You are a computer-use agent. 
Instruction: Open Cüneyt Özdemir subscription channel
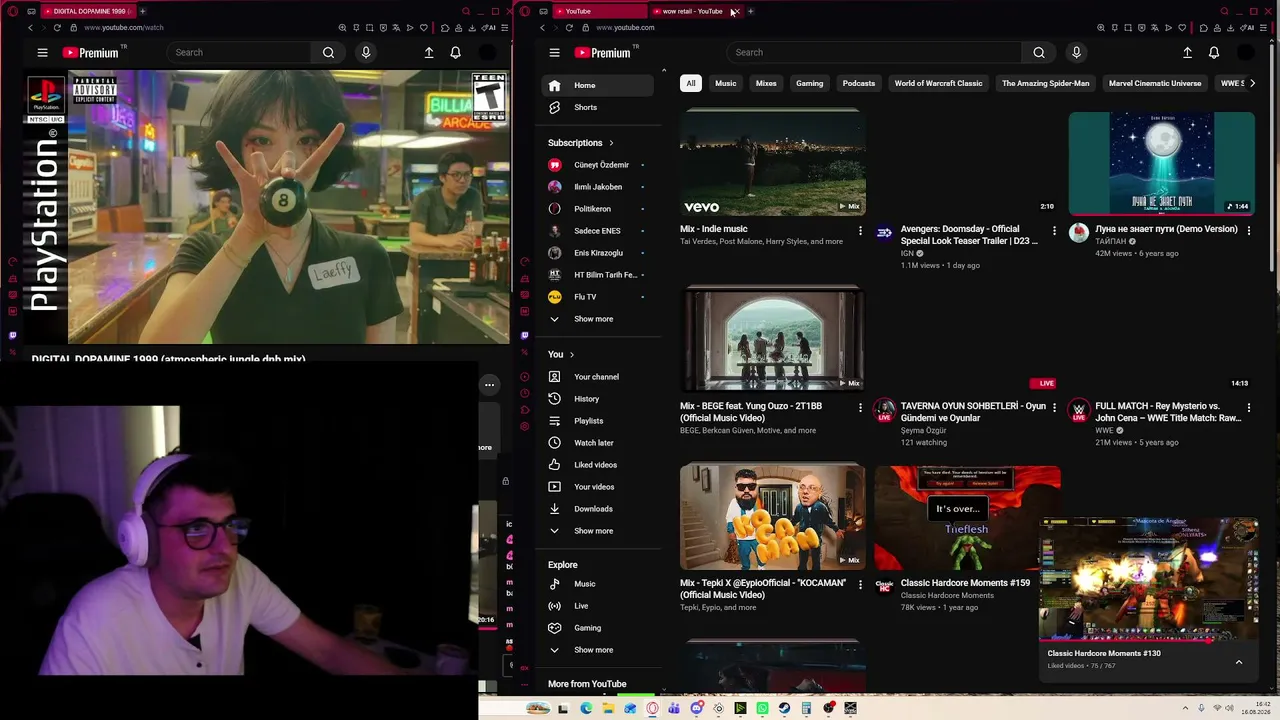[597, 165]
